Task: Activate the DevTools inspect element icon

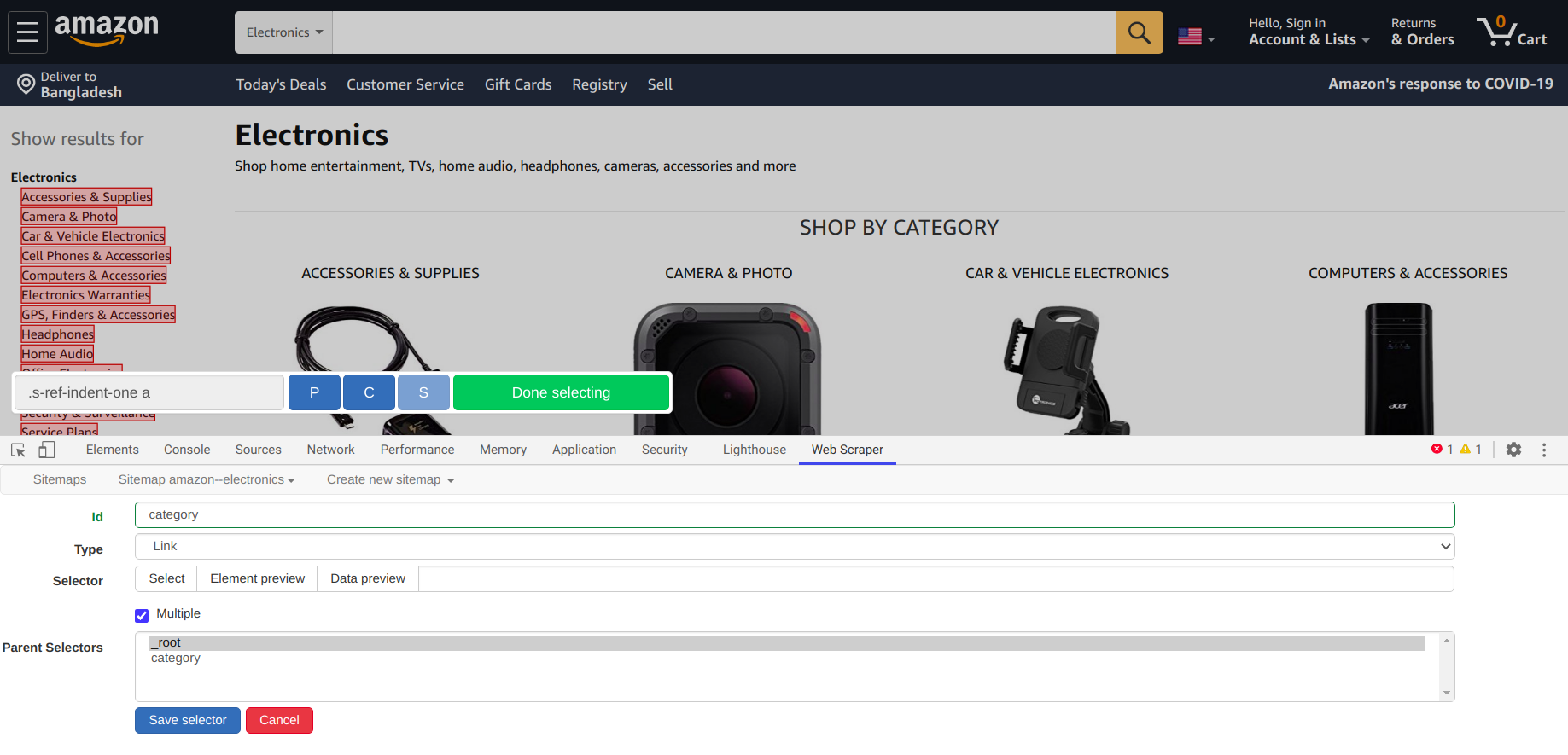Action: click(x=18, y=450)
